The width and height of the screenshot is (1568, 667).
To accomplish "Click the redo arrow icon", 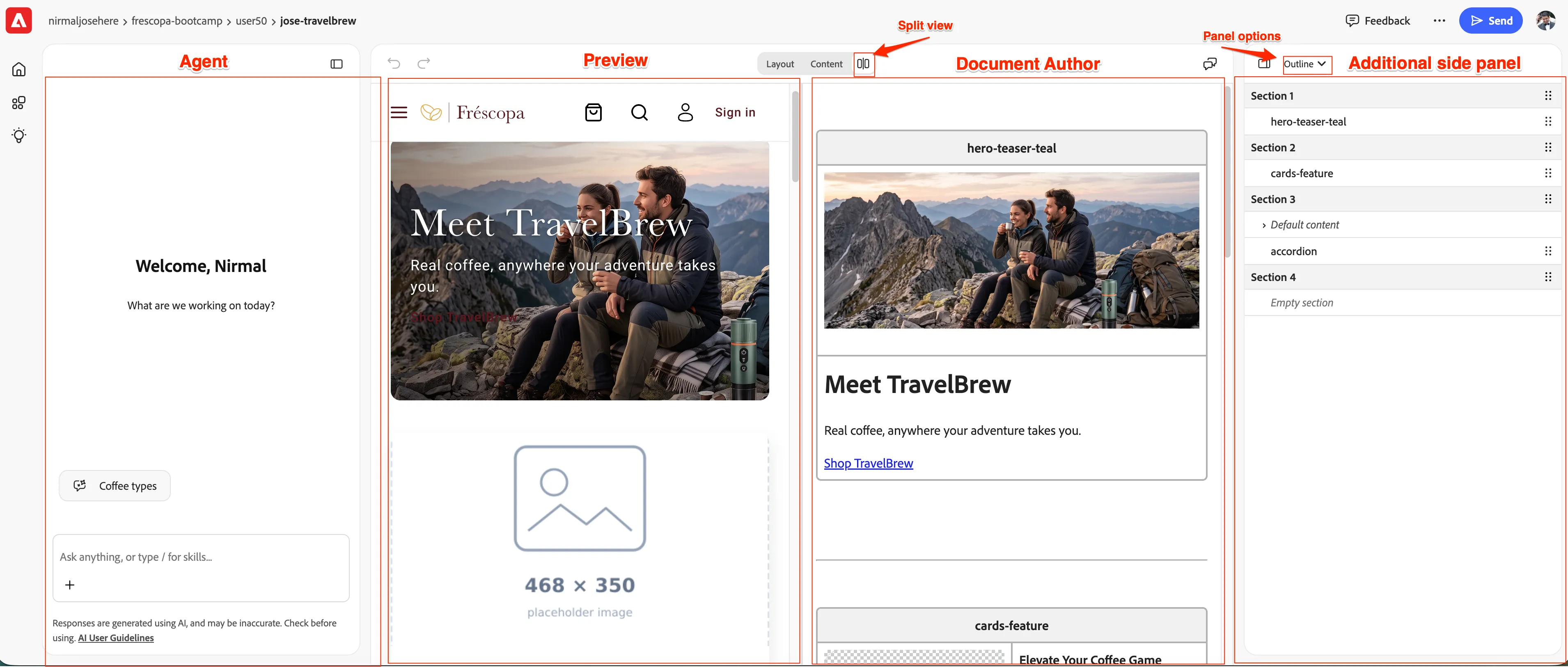I will tap(424, 63).
